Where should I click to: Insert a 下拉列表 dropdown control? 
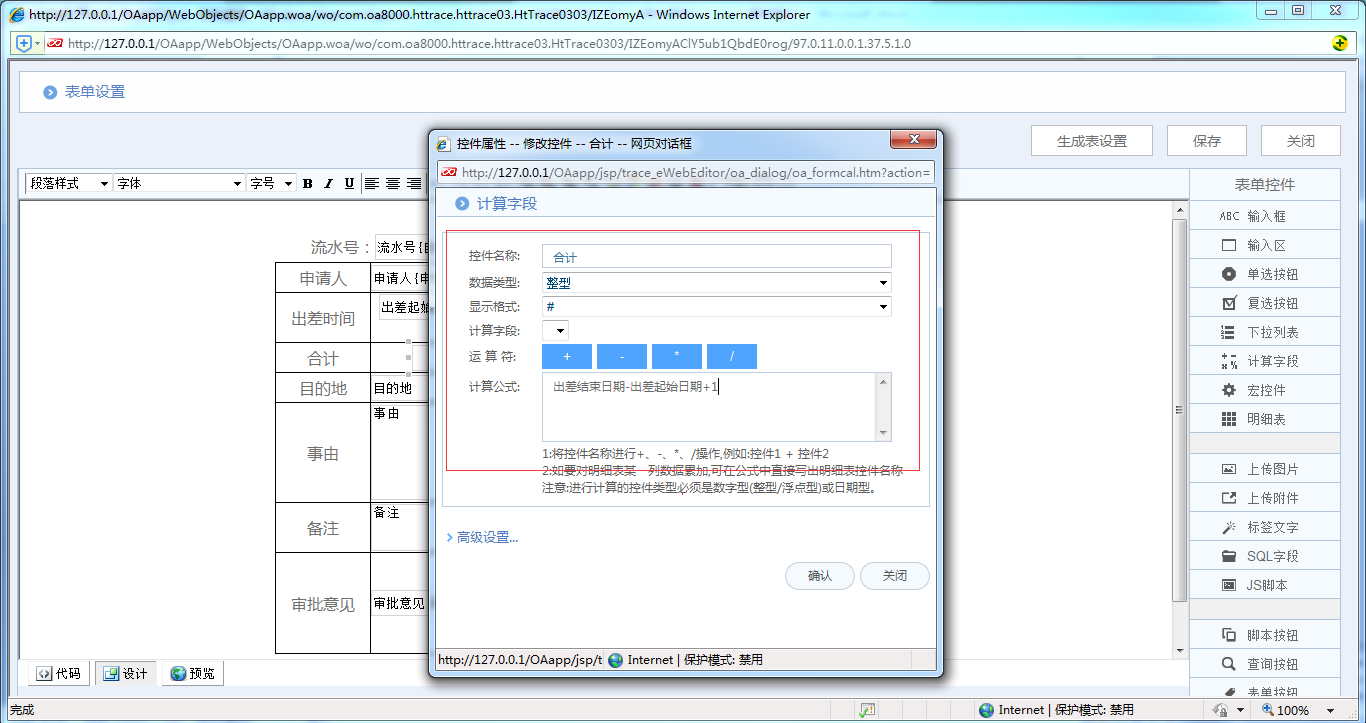tap(1263, 332)
